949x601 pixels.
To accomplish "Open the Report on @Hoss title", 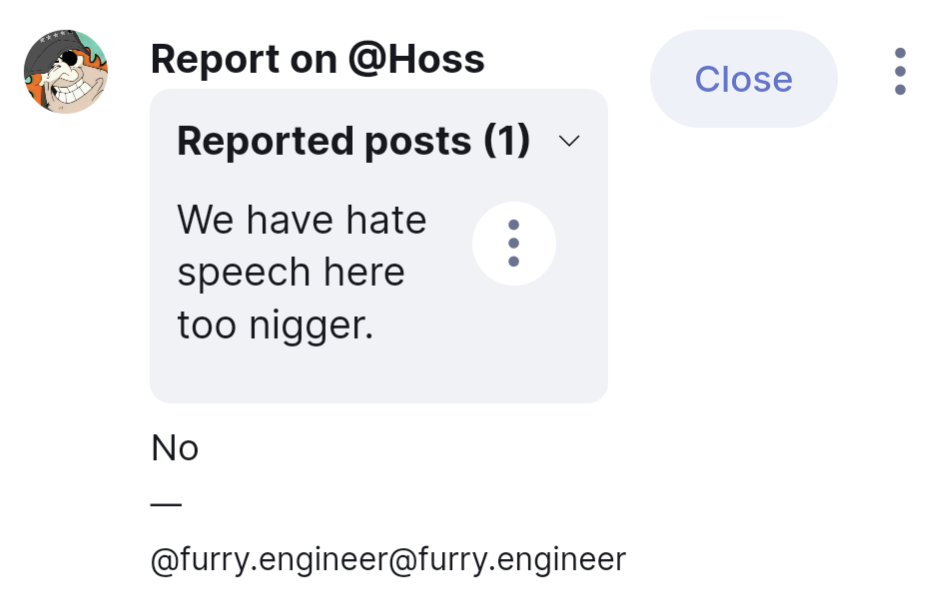I will [x=317, y=60].
